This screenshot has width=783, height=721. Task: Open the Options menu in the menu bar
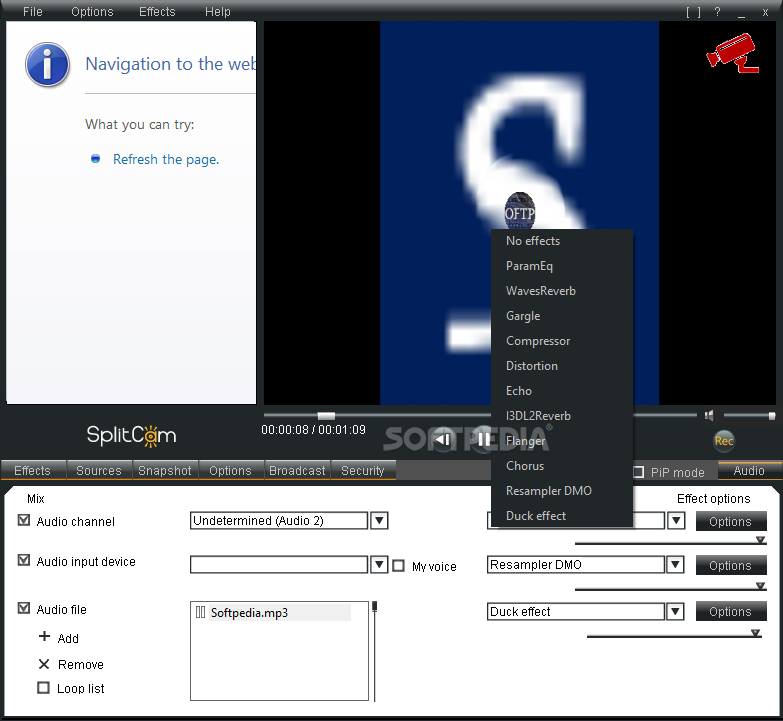tap(92, 11)
